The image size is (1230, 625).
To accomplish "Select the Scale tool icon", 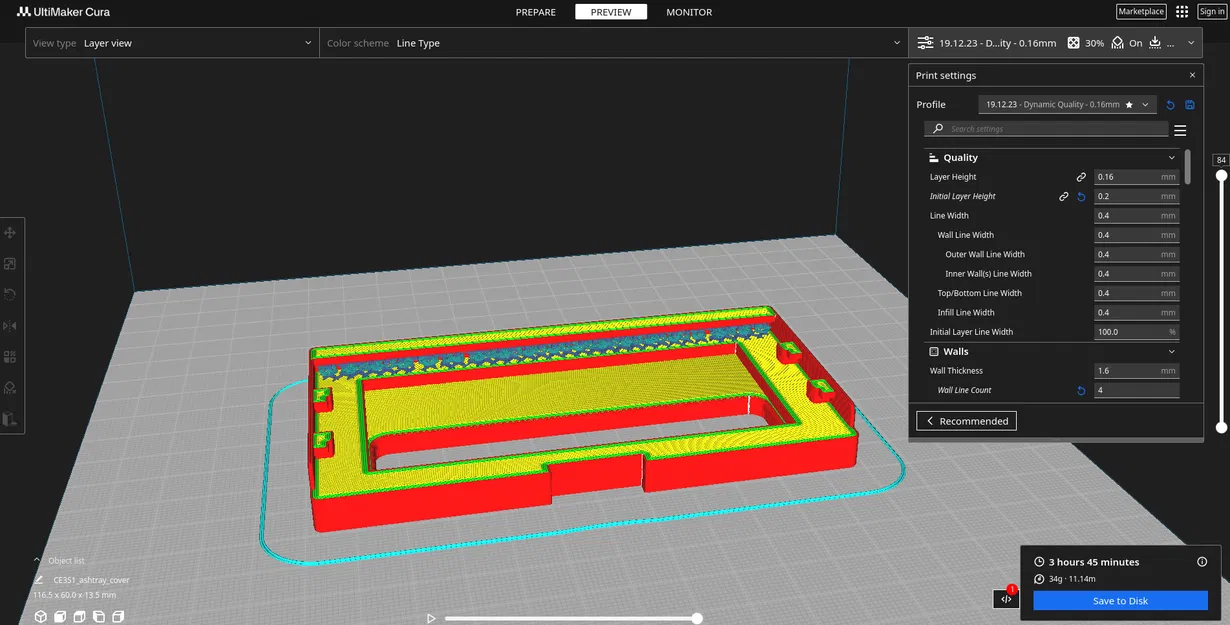I will tap(10, 264).
